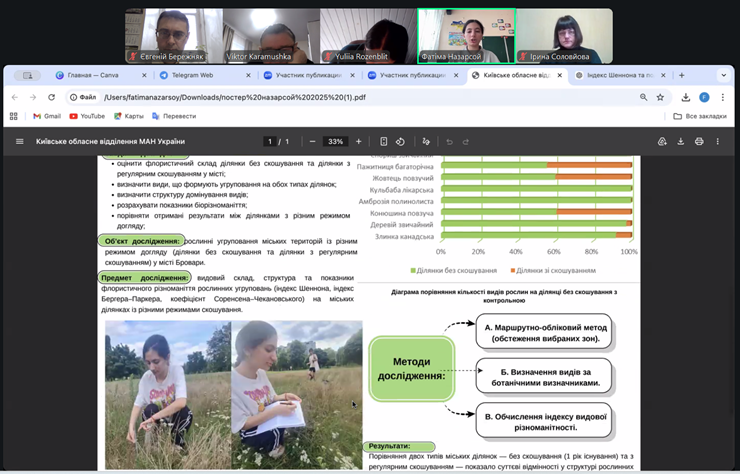
Task: Print the PDF document
Action: click(699, 141)
